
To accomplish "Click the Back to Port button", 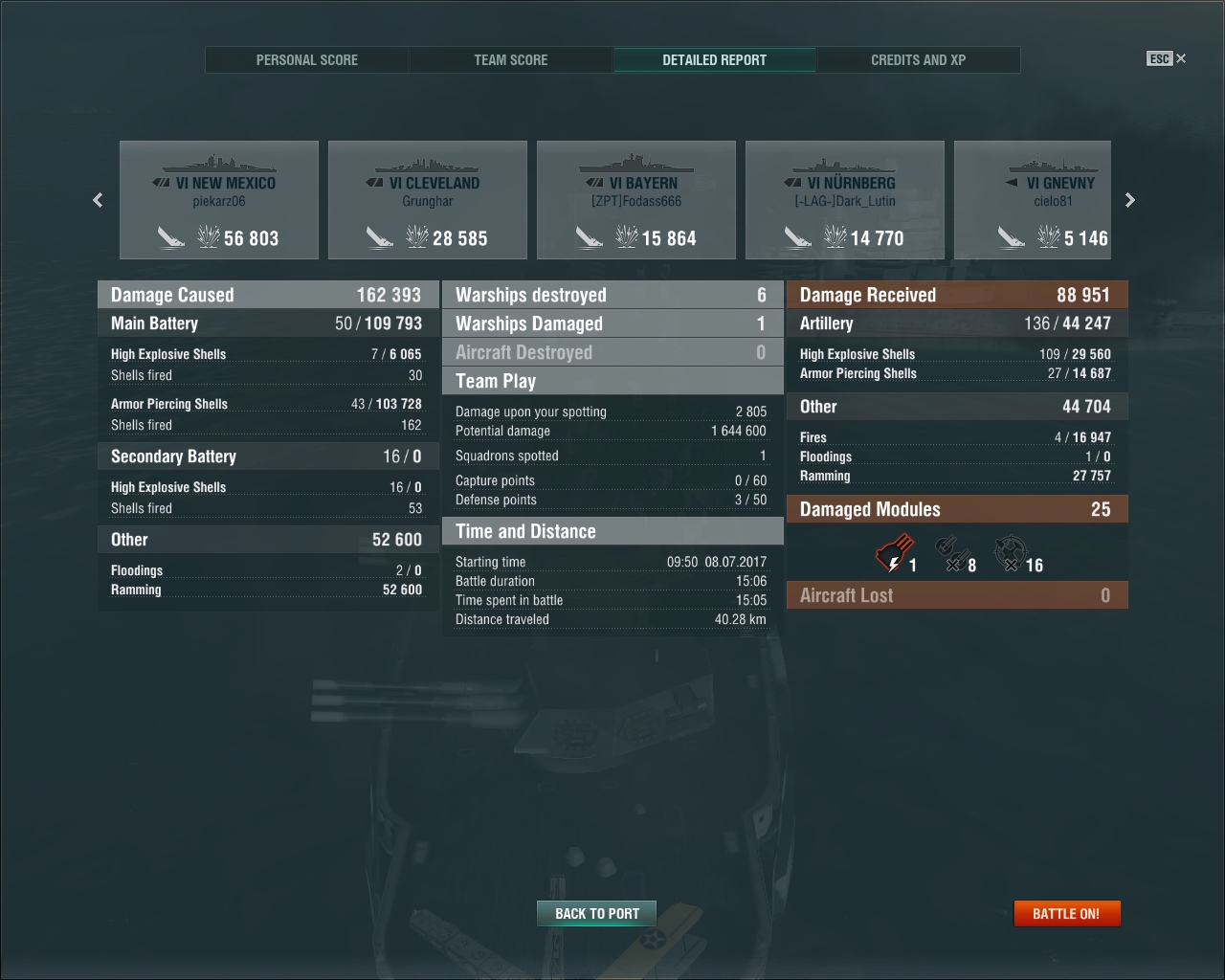I will [597, 913].
